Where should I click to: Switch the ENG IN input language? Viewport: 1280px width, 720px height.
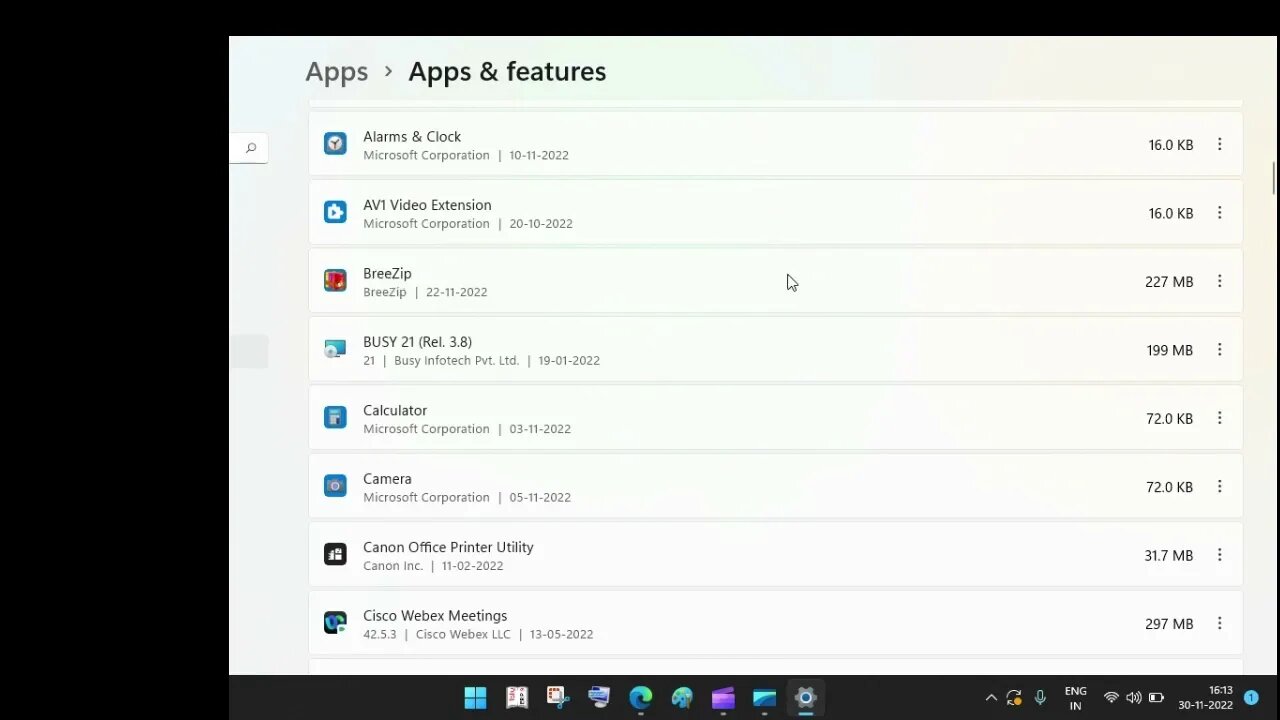tap(1075, 698)
